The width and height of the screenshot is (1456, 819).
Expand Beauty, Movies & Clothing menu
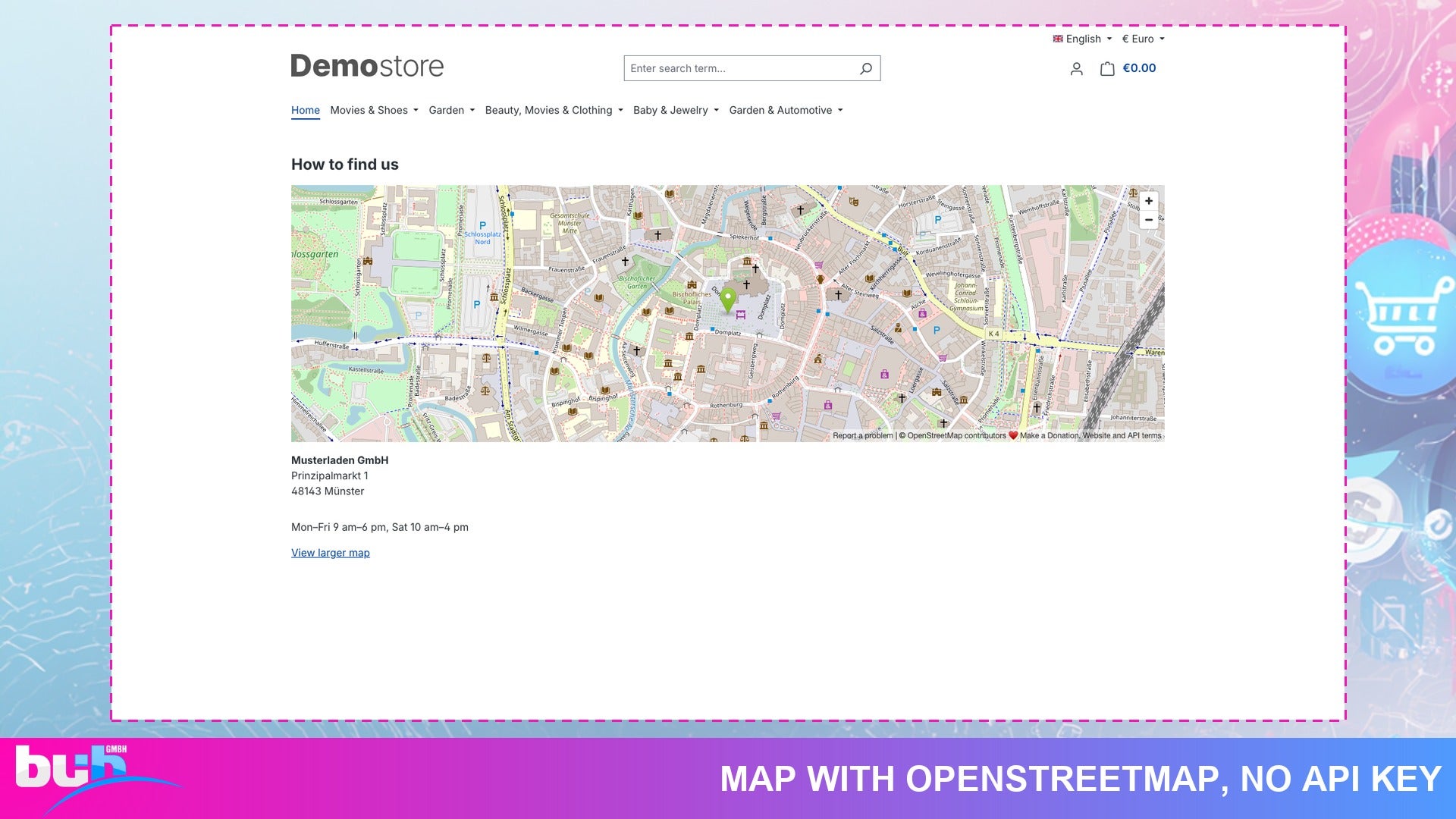554,110
